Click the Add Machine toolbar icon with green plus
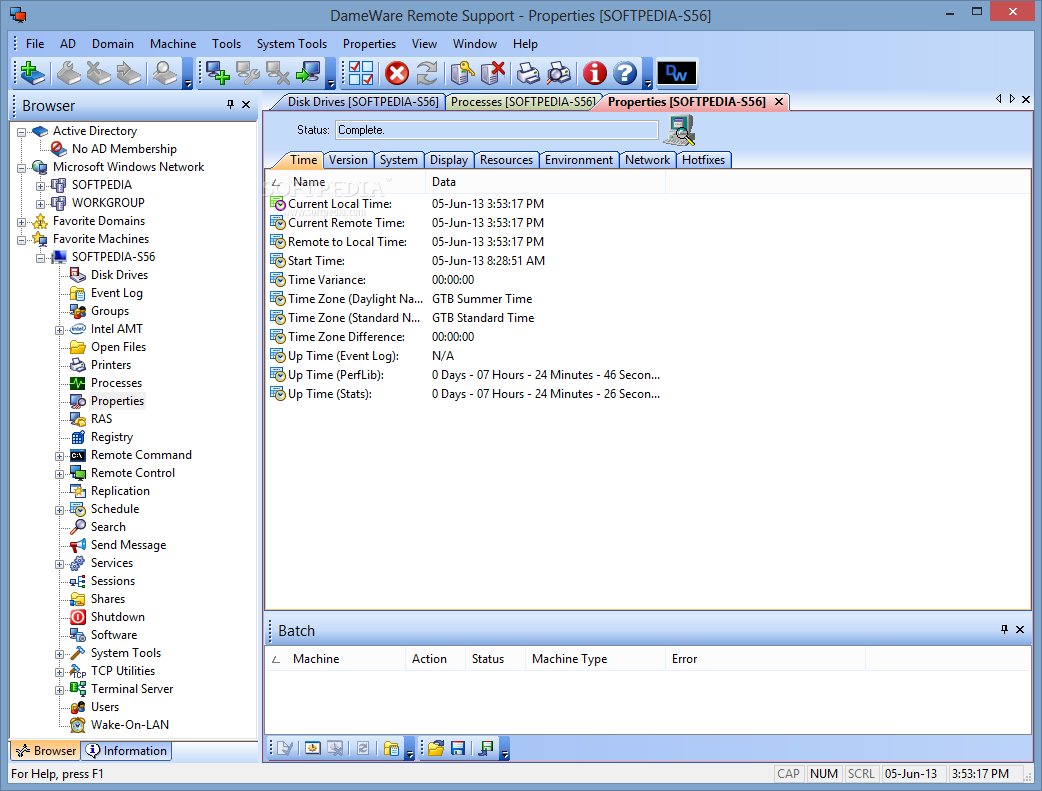Screen dimensions: 1042x791 point(32,73)
